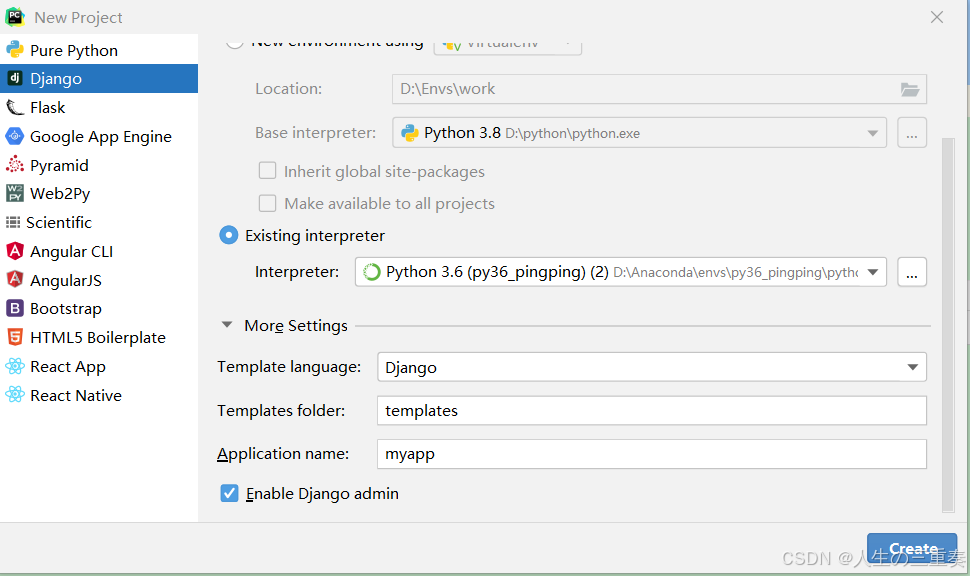
Task: Click the HTML5 Boilerplate icon
Action: [x=15, y=337]
